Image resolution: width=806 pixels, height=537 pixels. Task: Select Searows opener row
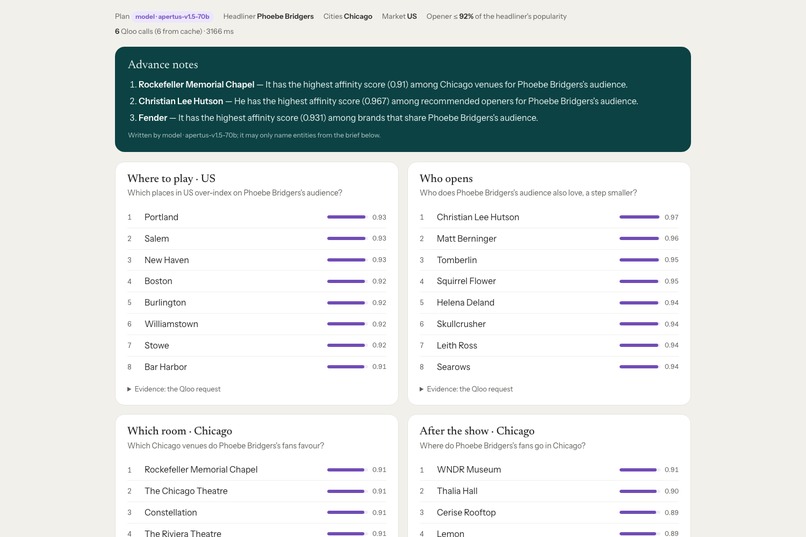[549, 367]
